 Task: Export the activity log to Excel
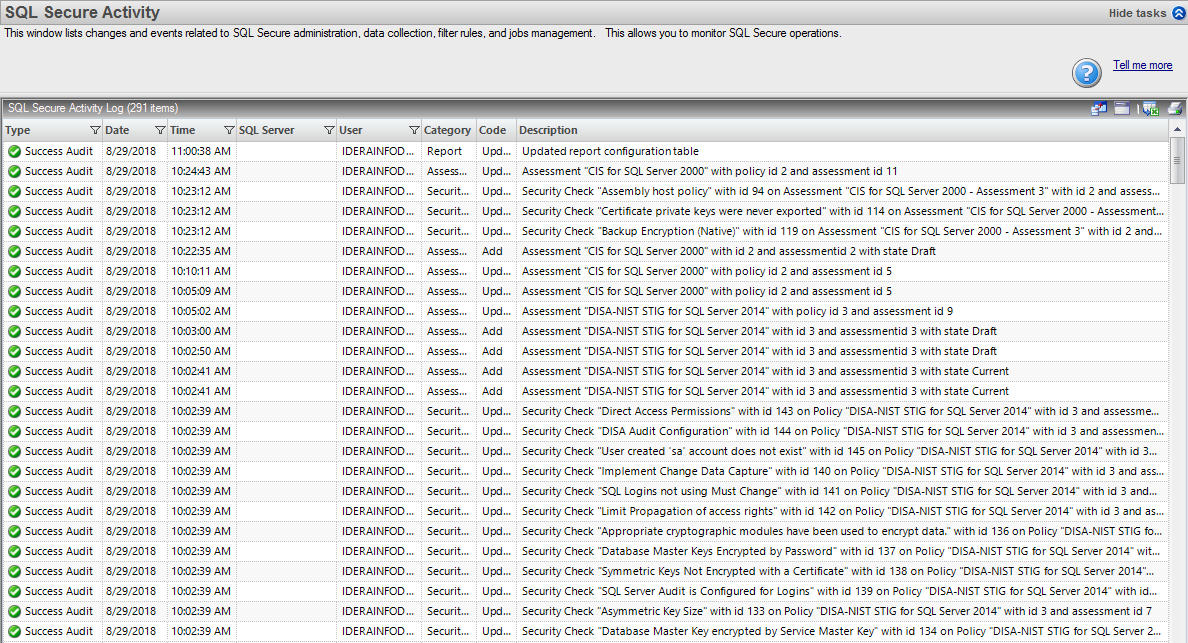click(x=1150, y=108)
